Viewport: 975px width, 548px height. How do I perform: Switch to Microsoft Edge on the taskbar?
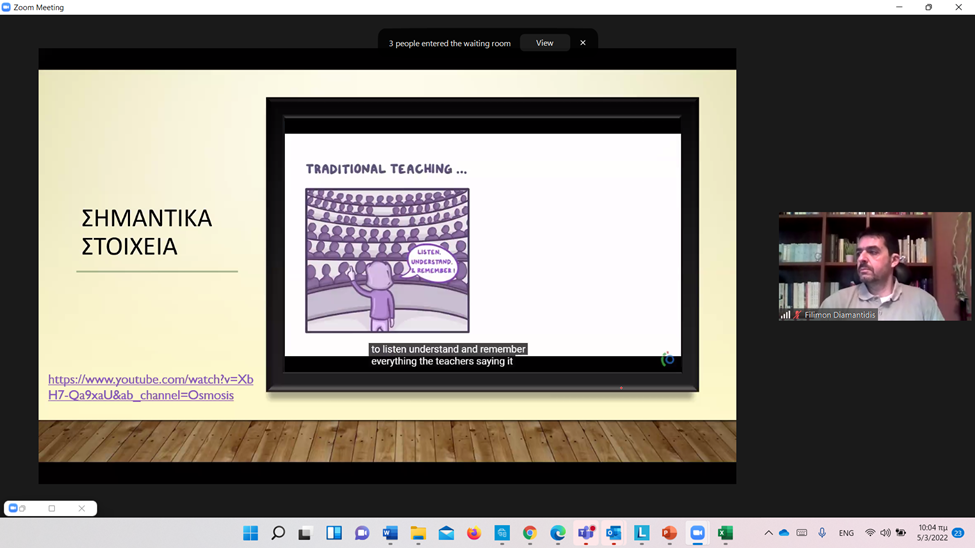click(x=558, y=533)
